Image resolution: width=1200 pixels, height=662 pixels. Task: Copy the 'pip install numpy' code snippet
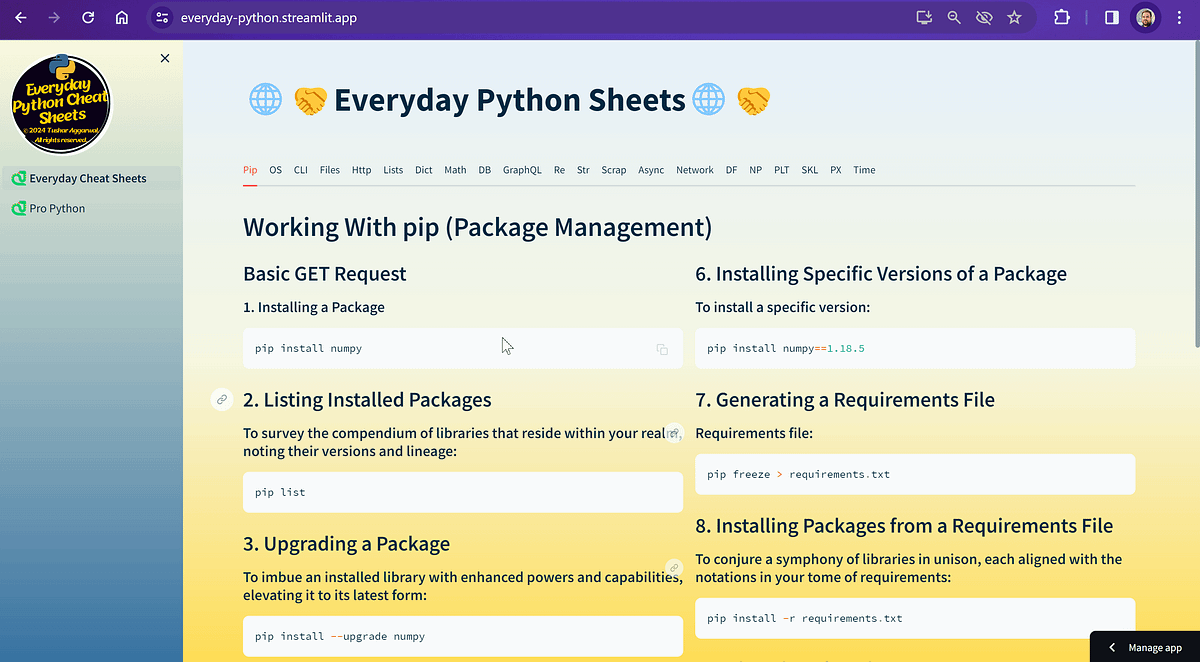tap(661, 348)
